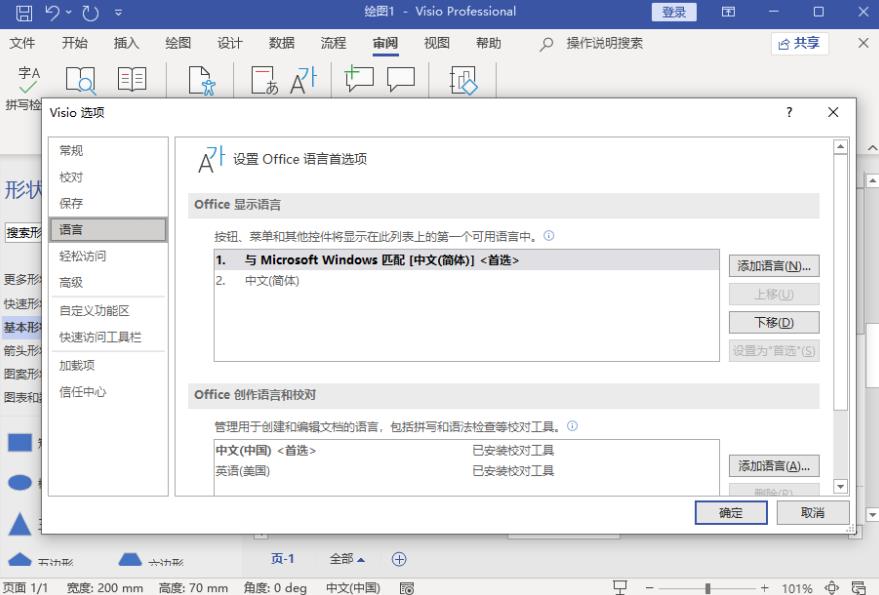Viewport: 879px width, 595px height.
Task: Select 快速访问工具栏 in options sidebar
Action: 108,337
